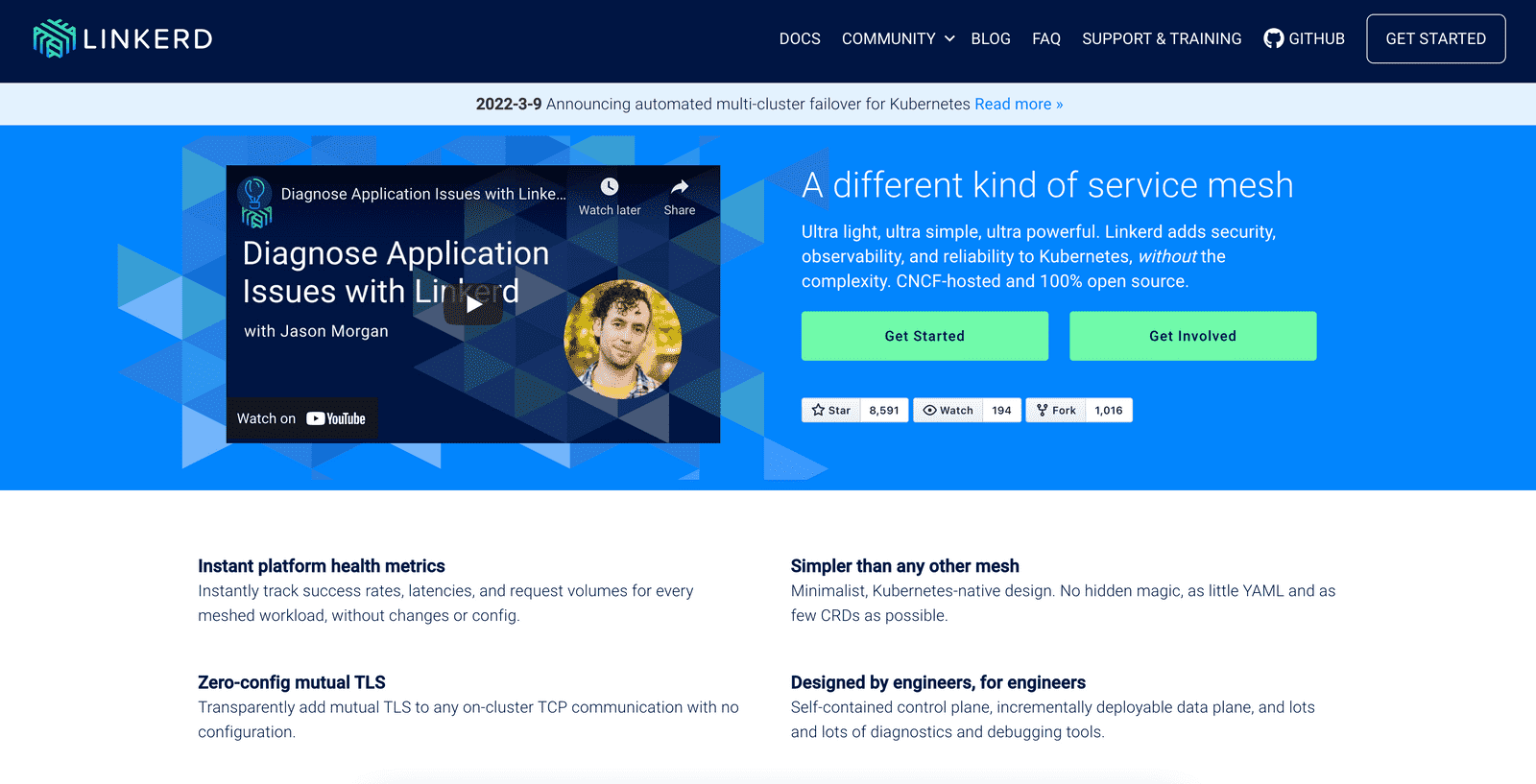
Task: Click the green Get Started button
Action: tap(924, 336)
